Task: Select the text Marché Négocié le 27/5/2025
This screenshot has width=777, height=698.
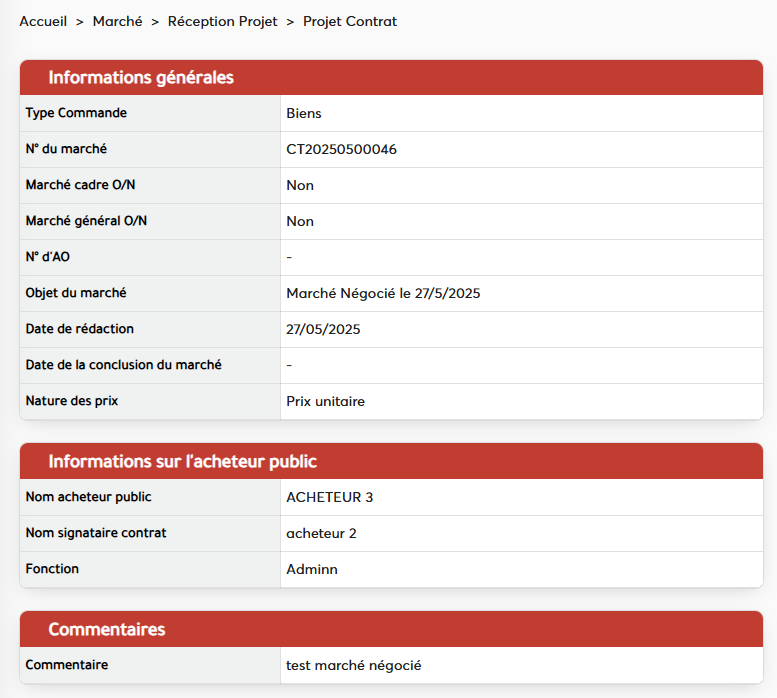Action: click(x=384, y=293)
